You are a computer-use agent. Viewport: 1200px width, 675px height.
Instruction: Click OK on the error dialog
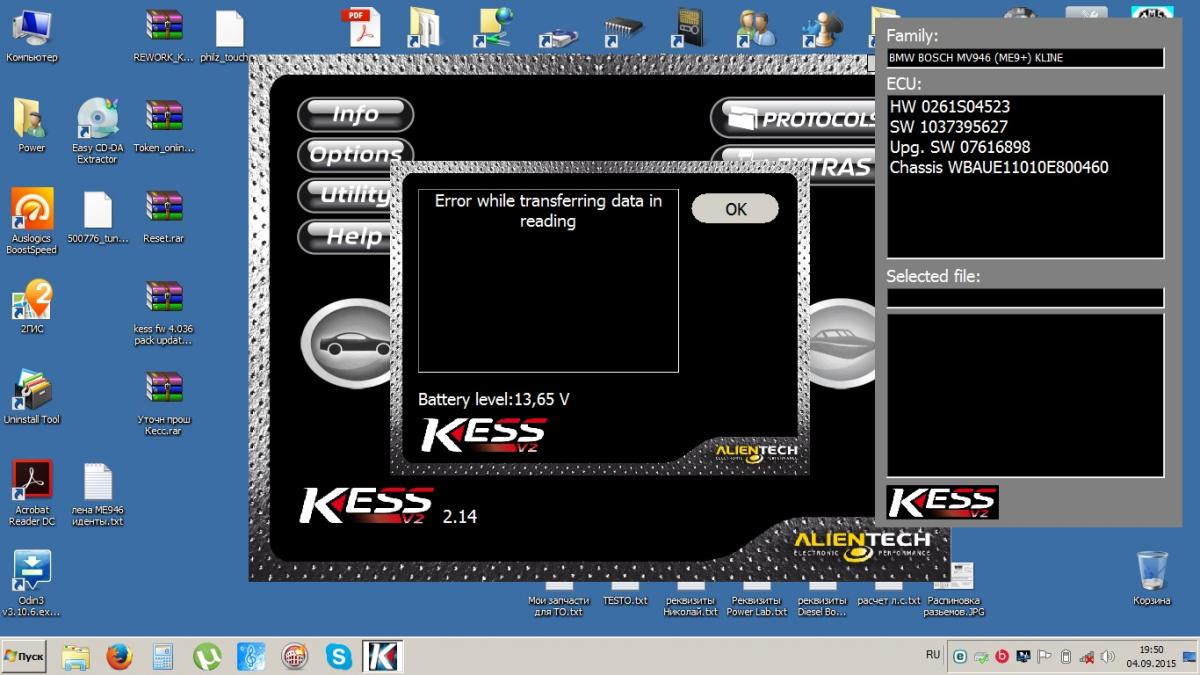tap(735, 209)
